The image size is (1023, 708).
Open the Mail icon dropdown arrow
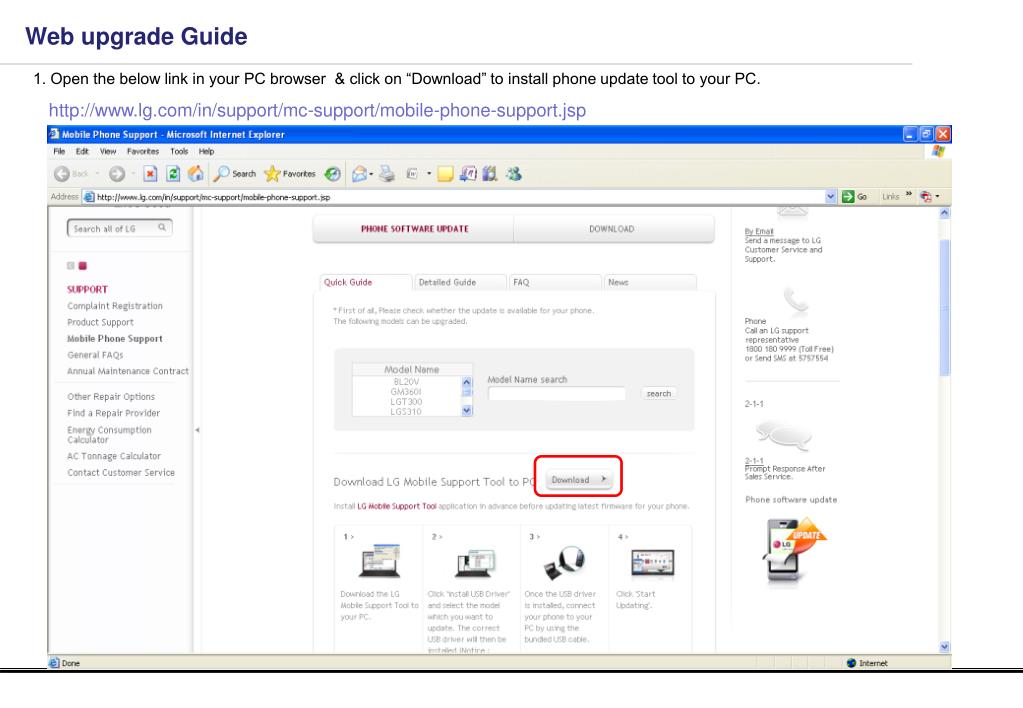coord(371,174)
